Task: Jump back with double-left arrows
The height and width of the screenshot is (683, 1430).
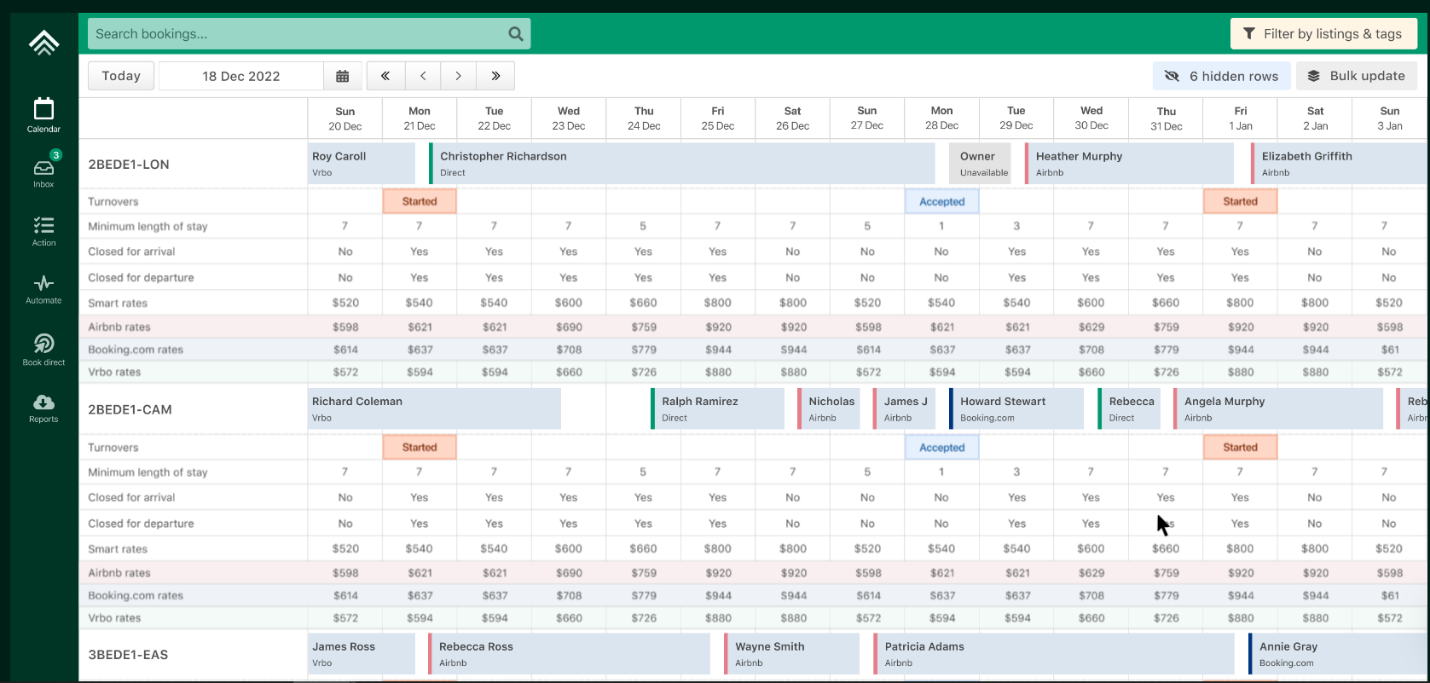Action: pyautogui.click(x=385, y=76)
